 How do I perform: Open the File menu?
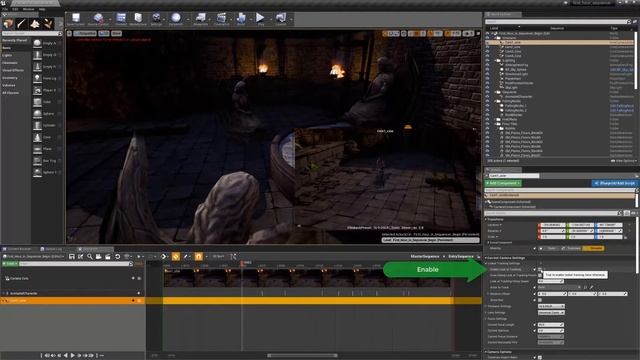point(5,9)
